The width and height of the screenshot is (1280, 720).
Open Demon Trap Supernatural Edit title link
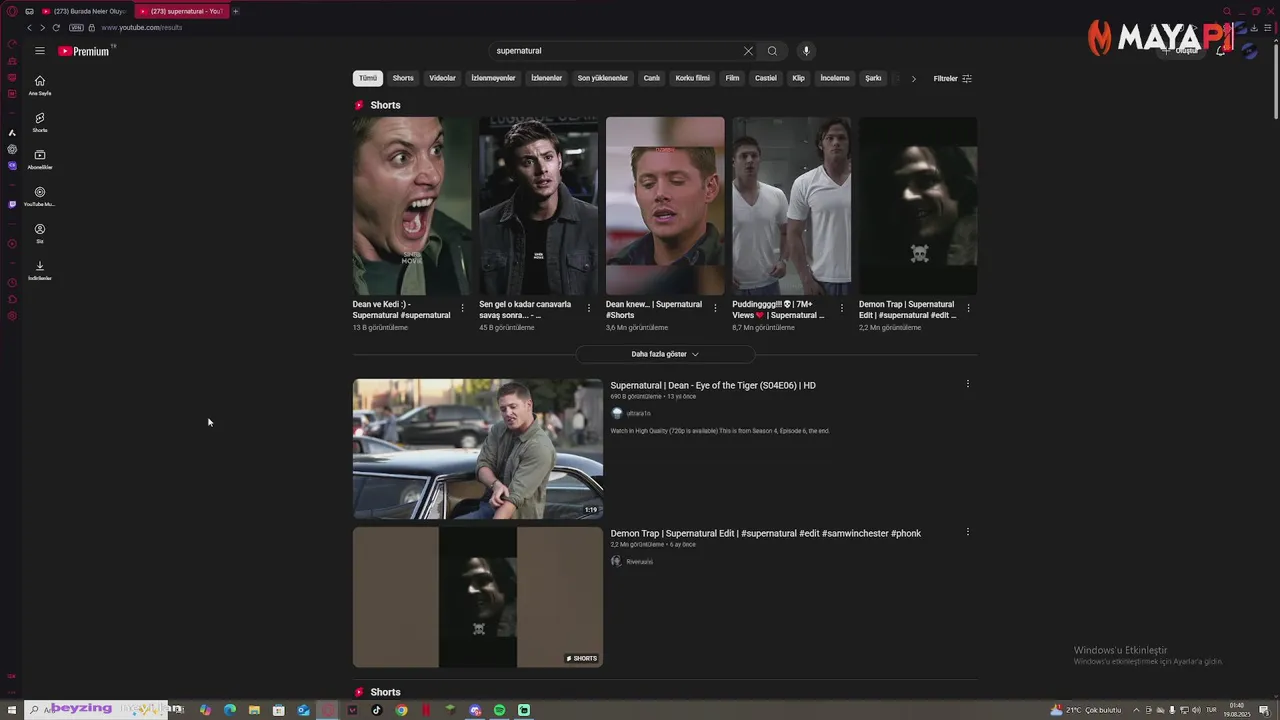point(766,533)
